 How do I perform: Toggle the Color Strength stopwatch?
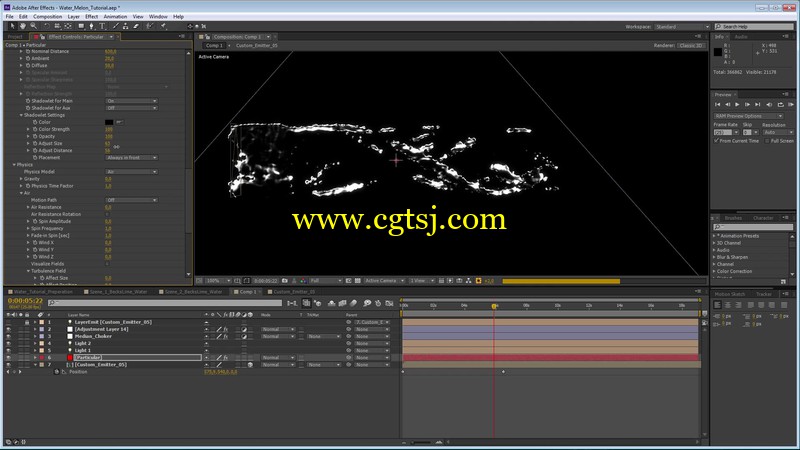coord(35,129)
